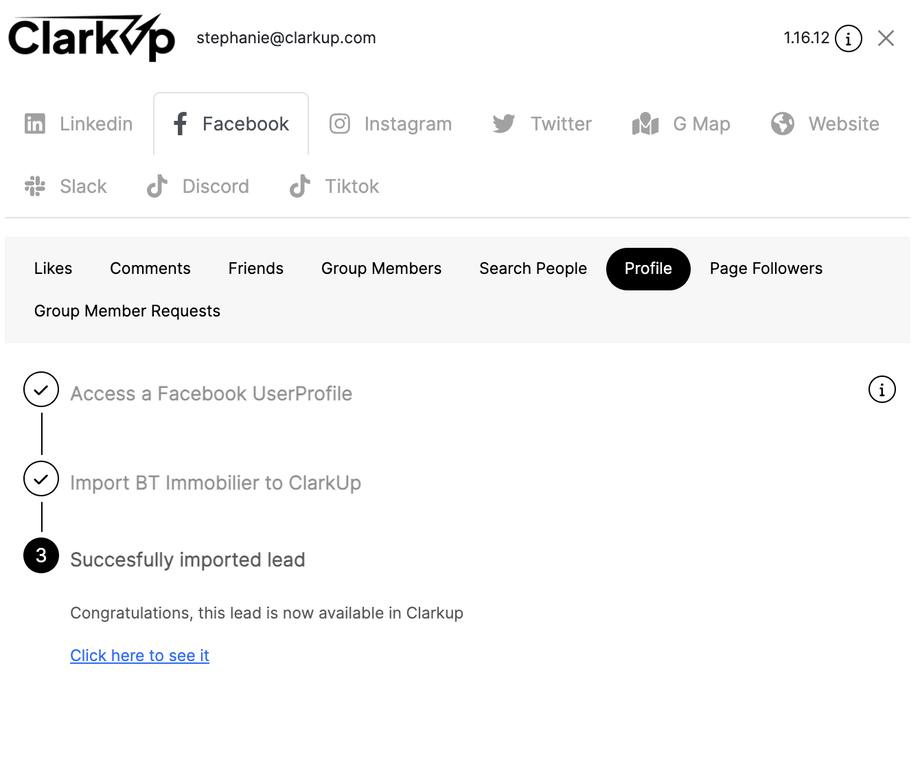The height and width of the screenshot is (762, 920).
Task: Click the Discord platform icon
Action: pos(157,186)
